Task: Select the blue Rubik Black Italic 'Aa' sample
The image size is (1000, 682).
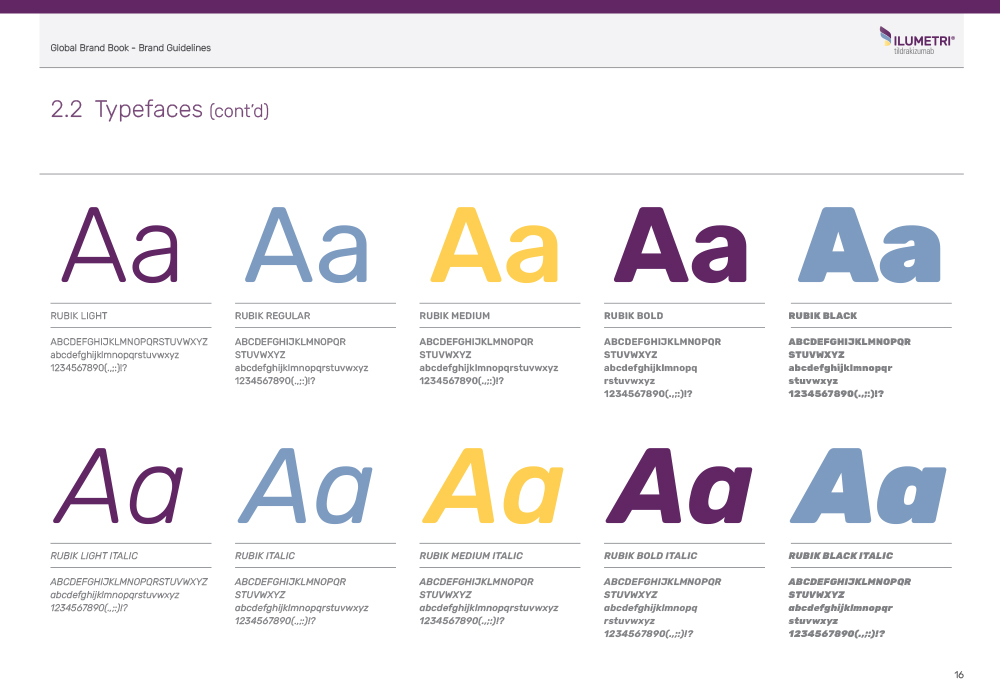Action: tap(868, 486)
